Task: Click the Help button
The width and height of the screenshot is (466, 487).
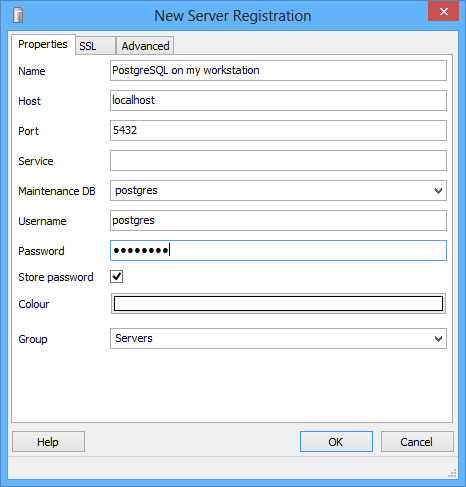Action: tap(48, 442)
